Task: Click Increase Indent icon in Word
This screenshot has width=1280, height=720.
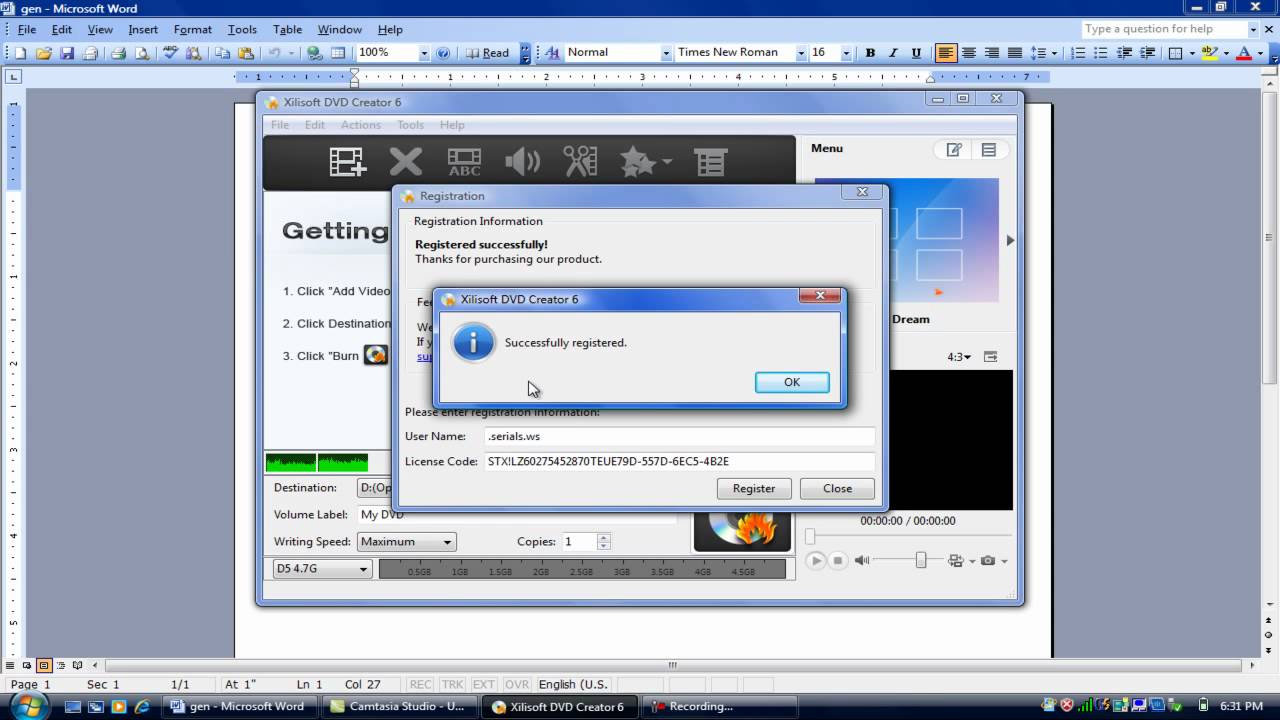Action: pyautogui.click(x=1147, y=53)
